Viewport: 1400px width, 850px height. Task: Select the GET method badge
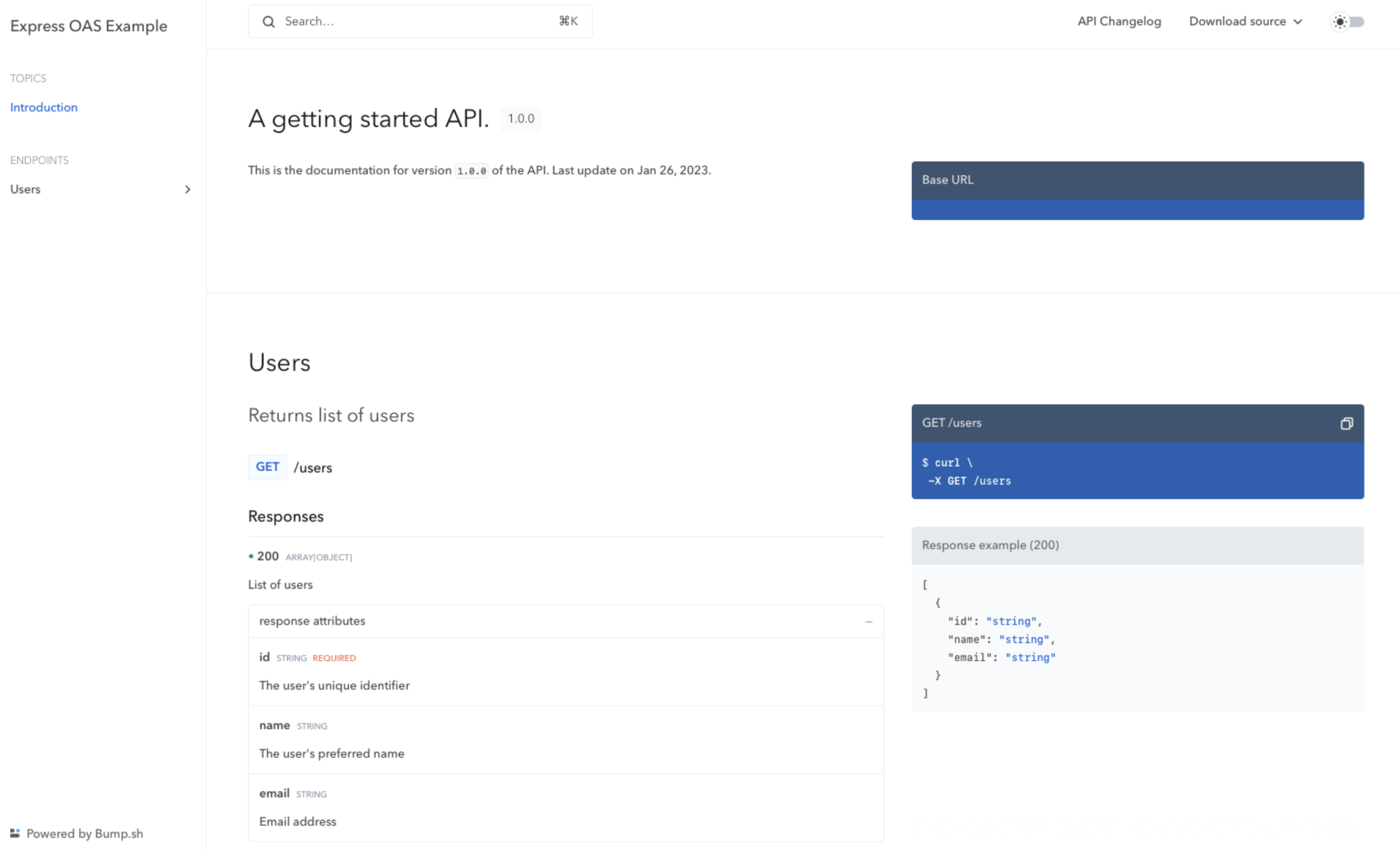[267, 467]
